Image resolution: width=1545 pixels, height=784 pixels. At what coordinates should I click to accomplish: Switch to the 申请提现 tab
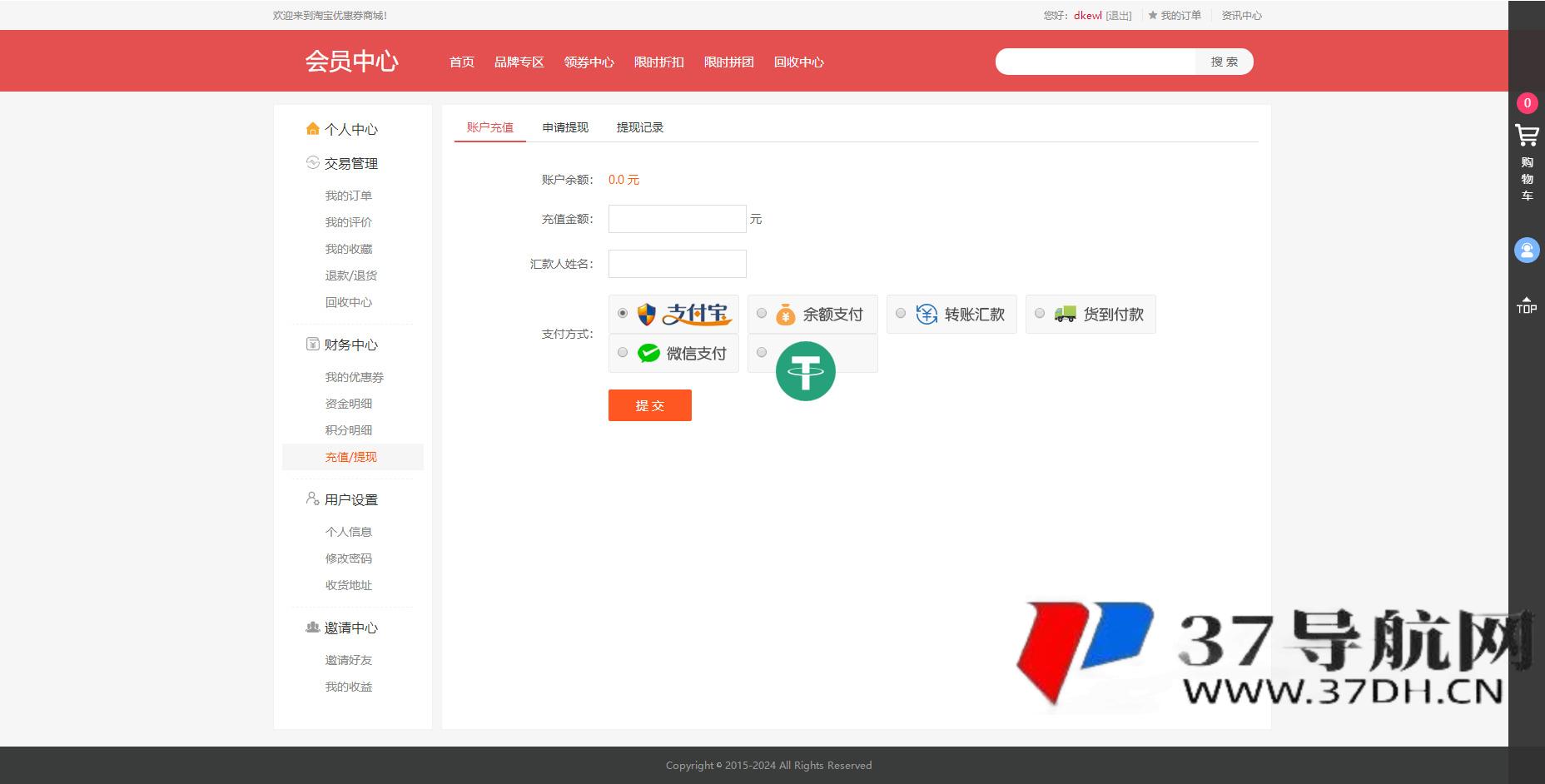tap(564, 127)
